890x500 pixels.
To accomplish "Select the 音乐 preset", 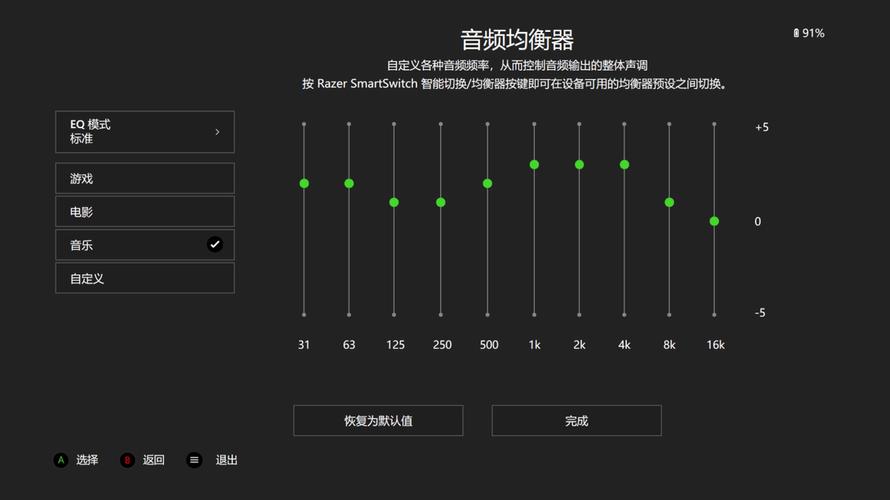I will [145, 245].
